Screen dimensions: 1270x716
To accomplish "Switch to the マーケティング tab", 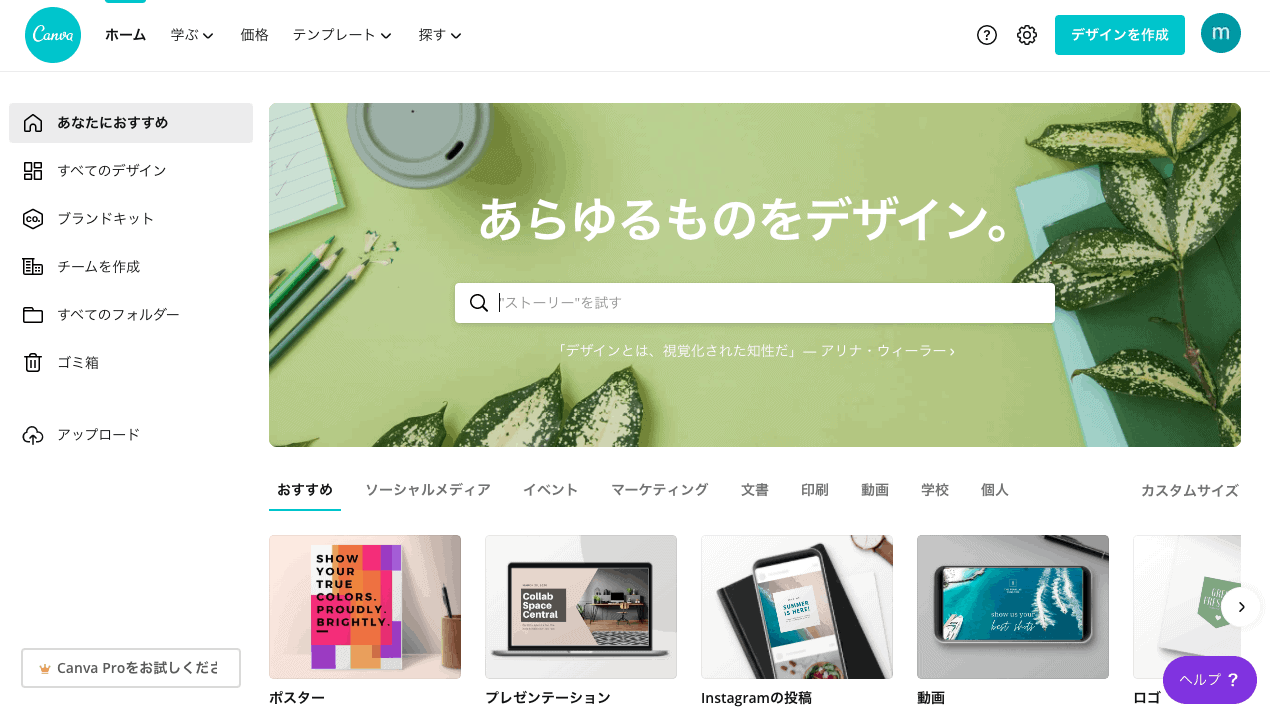I will (x=659, y=490).
